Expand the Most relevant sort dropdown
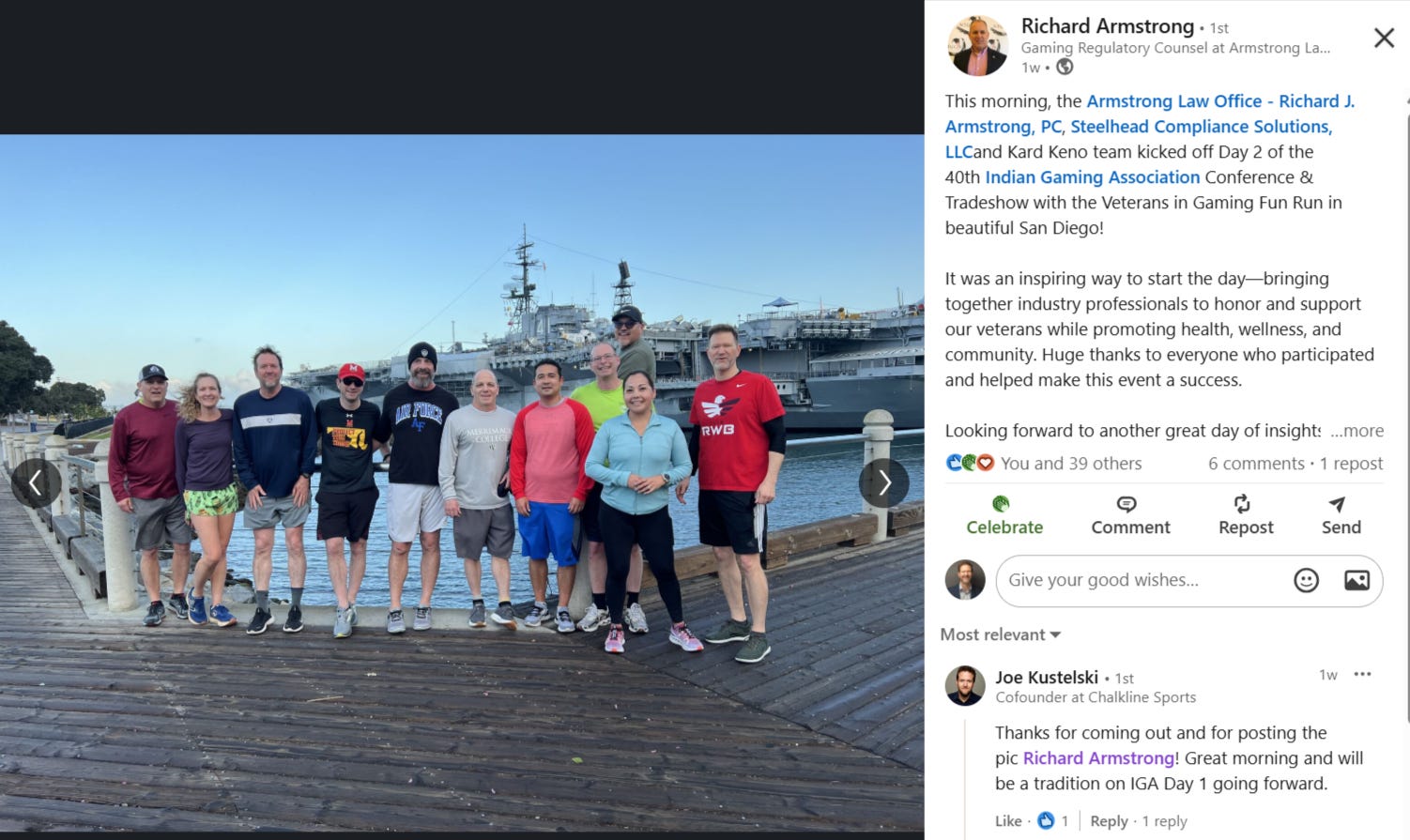The height and width of the screenshot is (840, 1410). coord(1001,634)
